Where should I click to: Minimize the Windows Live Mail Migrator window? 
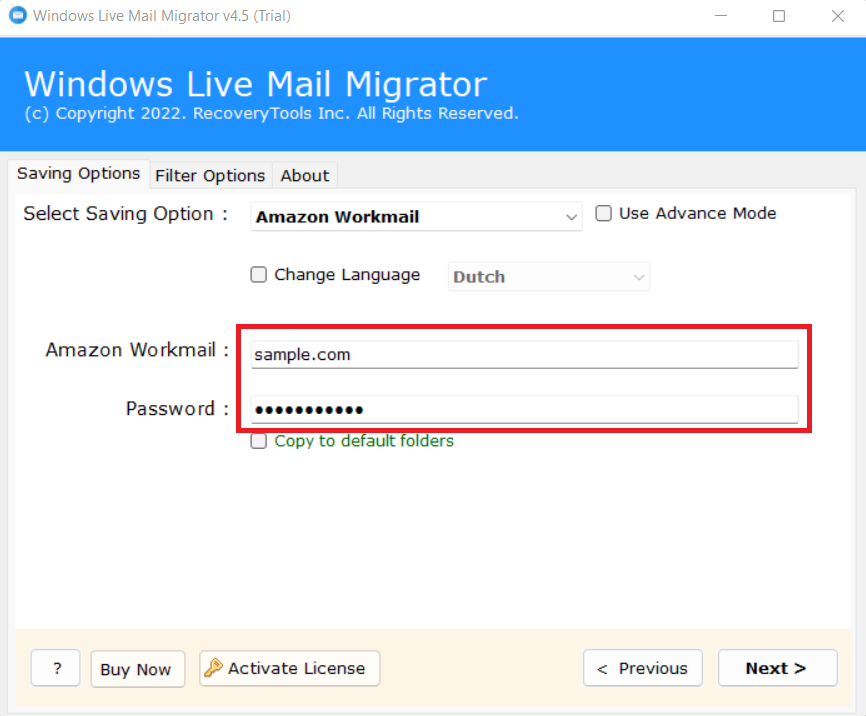721,16
